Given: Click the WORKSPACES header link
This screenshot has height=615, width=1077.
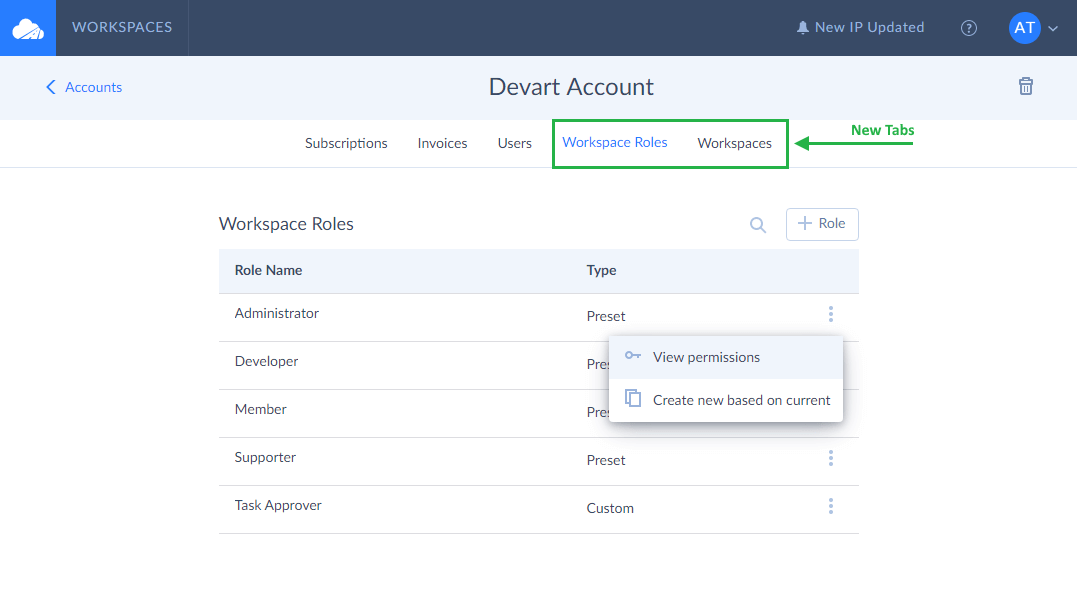Looking at the screenshot, I should coord(122,27).
